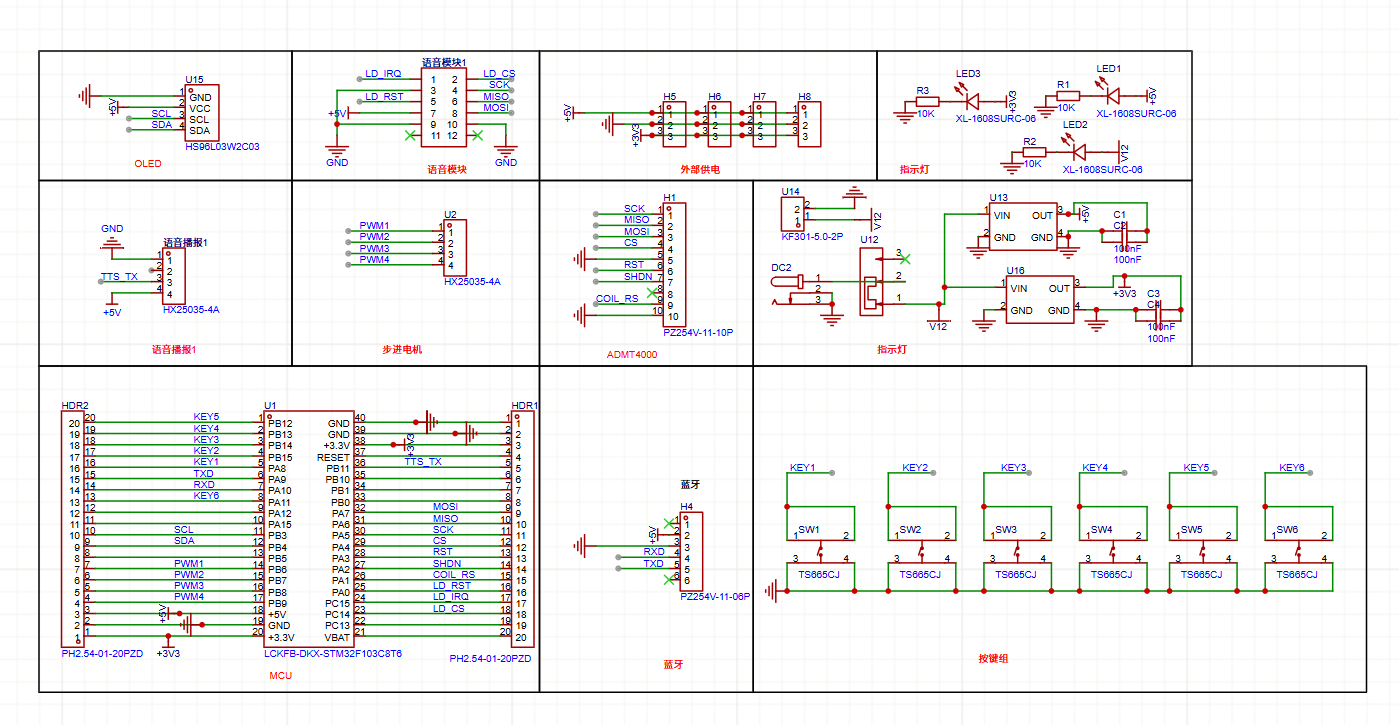The height and width of the screenshot is (725, 1399).
Task: Select the H6 header in 外部供电
Action: [720, 125]
